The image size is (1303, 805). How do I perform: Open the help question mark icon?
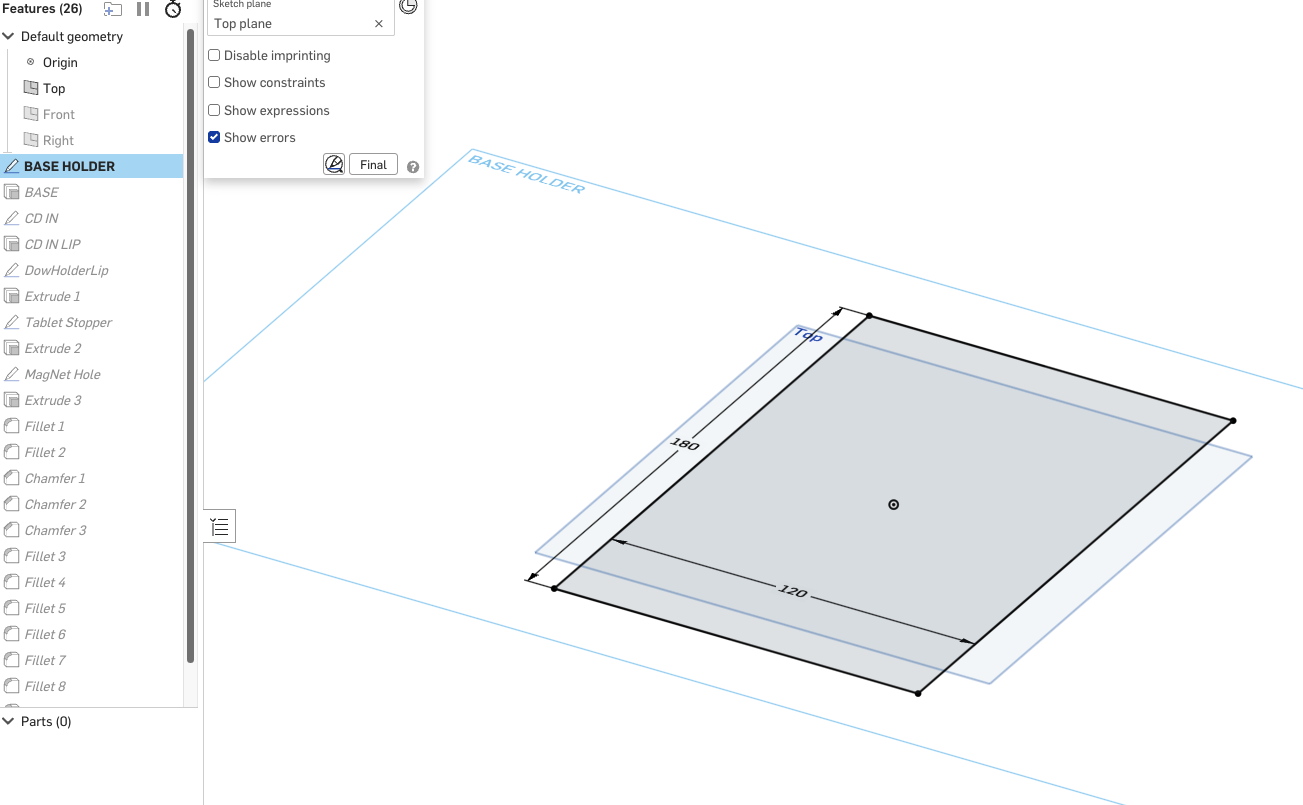pos(413,167)
